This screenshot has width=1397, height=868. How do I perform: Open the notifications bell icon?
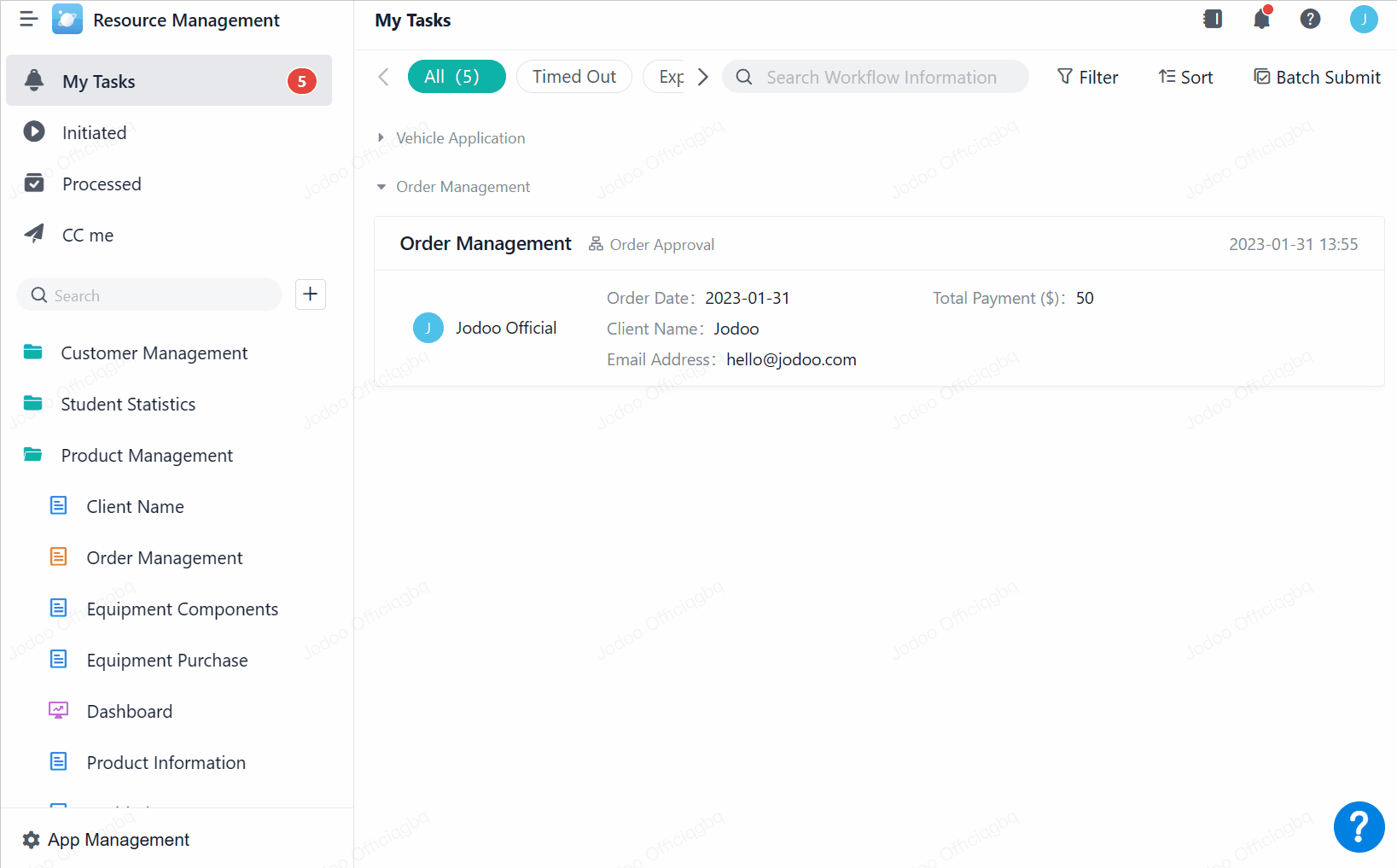click(1261, 19)
